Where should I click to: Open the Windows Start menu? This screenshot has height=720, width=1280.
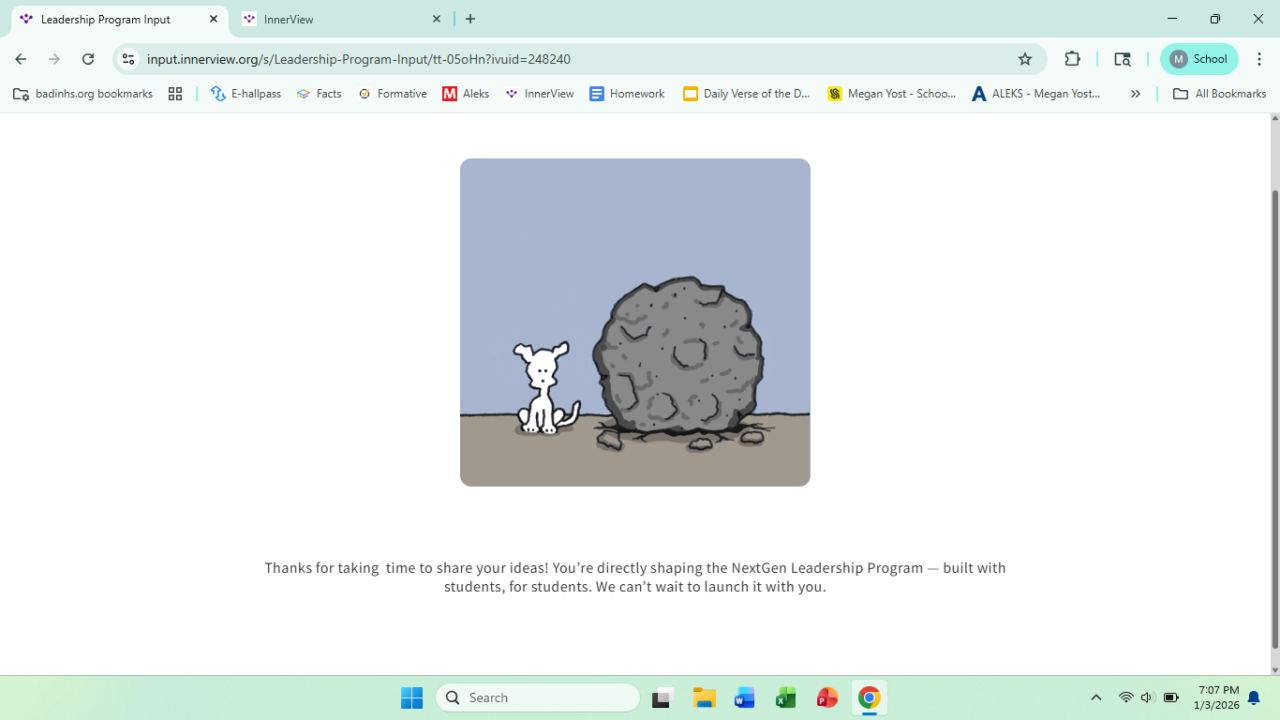pos(411,698)
